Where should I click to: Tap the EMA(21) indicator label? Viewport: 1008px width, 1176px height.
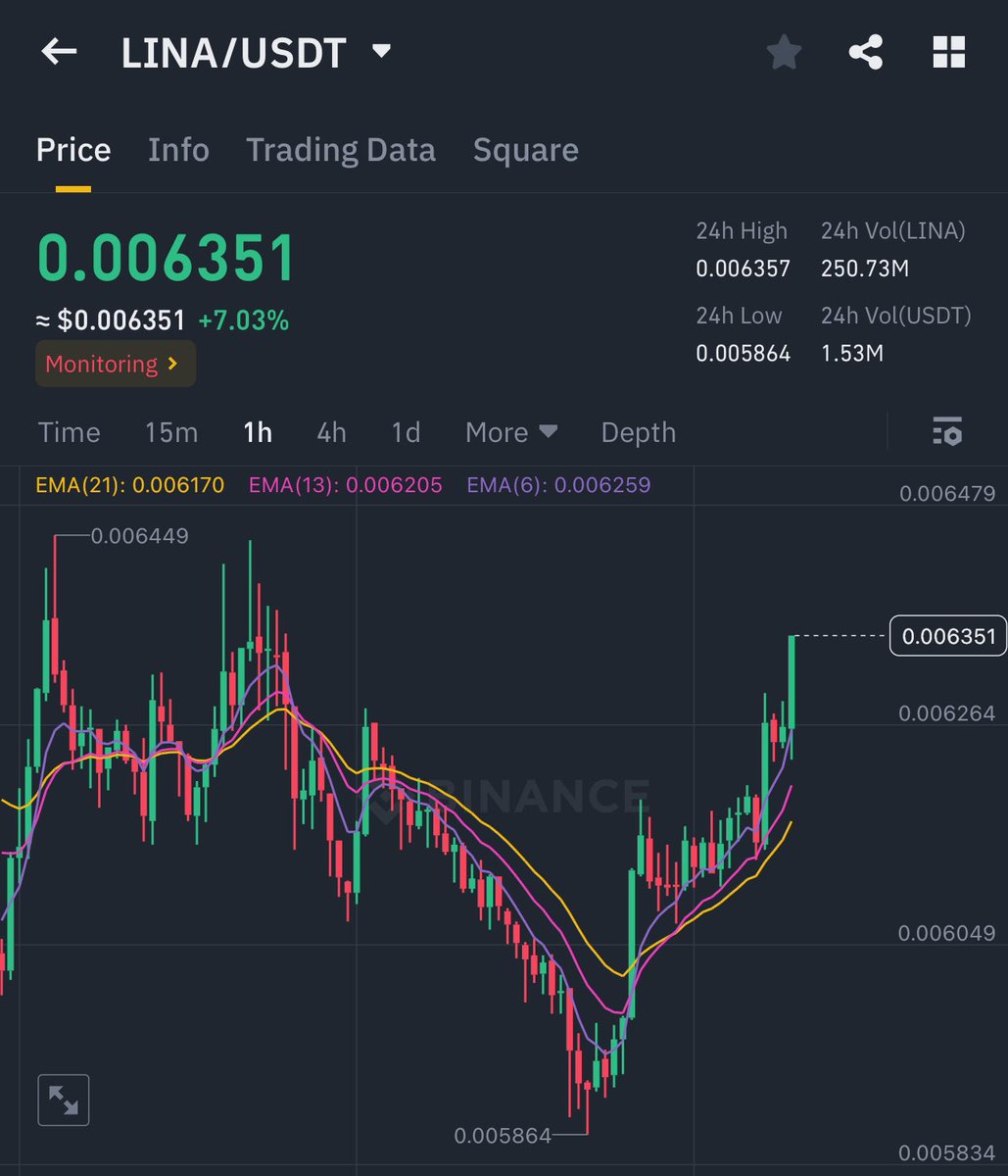tap(129, 484)
